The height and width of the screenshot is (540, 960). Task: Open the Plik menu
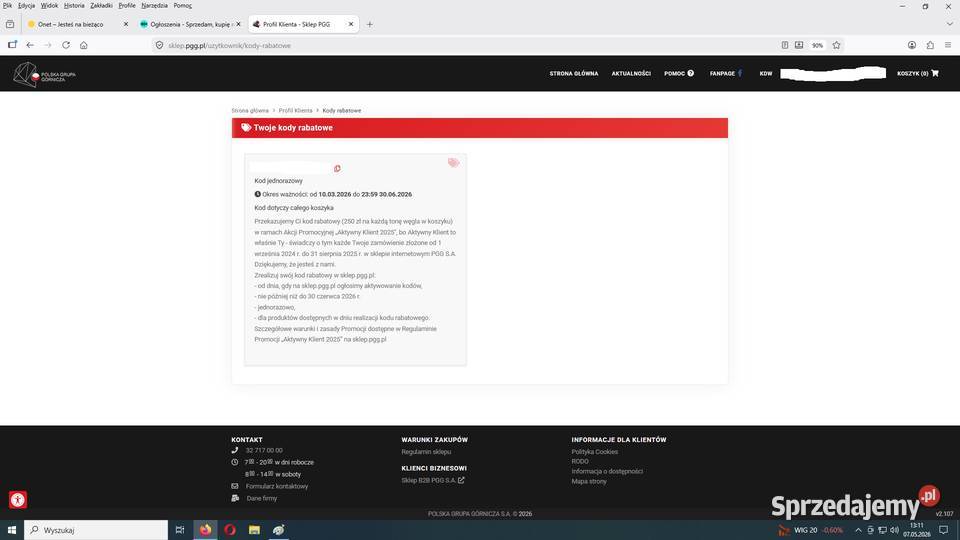(x=7, y=6)
